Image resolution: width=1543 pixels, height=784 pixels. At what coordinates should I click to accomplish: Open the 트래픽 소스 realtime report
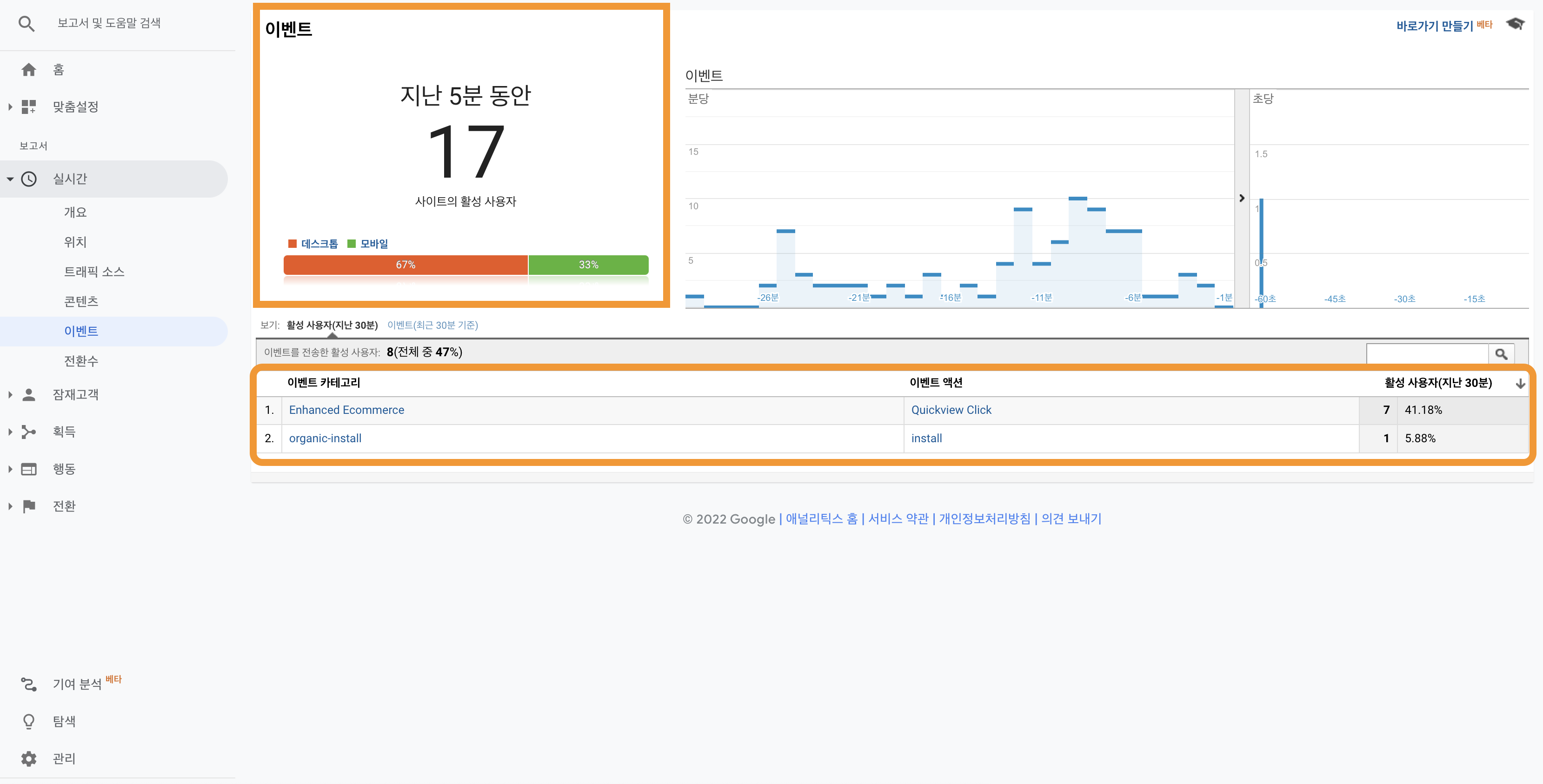pyautogui.click(x=94, y=272)
